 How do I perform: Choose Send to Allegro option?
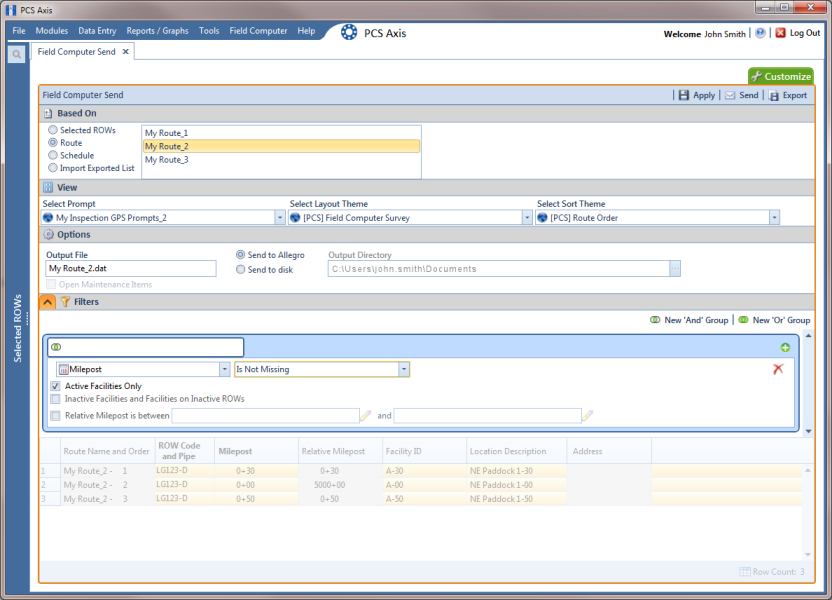(x=240, y=255)
